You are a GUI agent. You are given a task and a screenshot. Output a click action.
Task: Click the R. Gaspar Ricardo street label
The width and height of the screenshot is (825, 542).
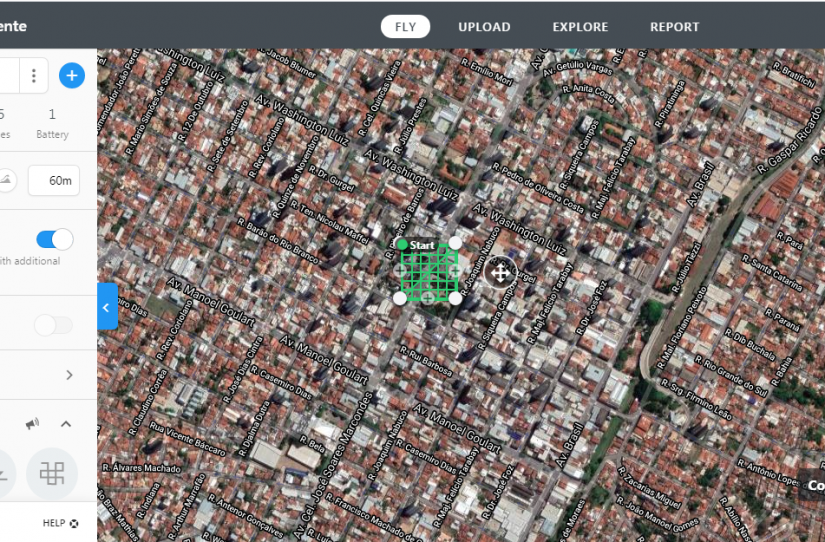(x=790, y=139)
